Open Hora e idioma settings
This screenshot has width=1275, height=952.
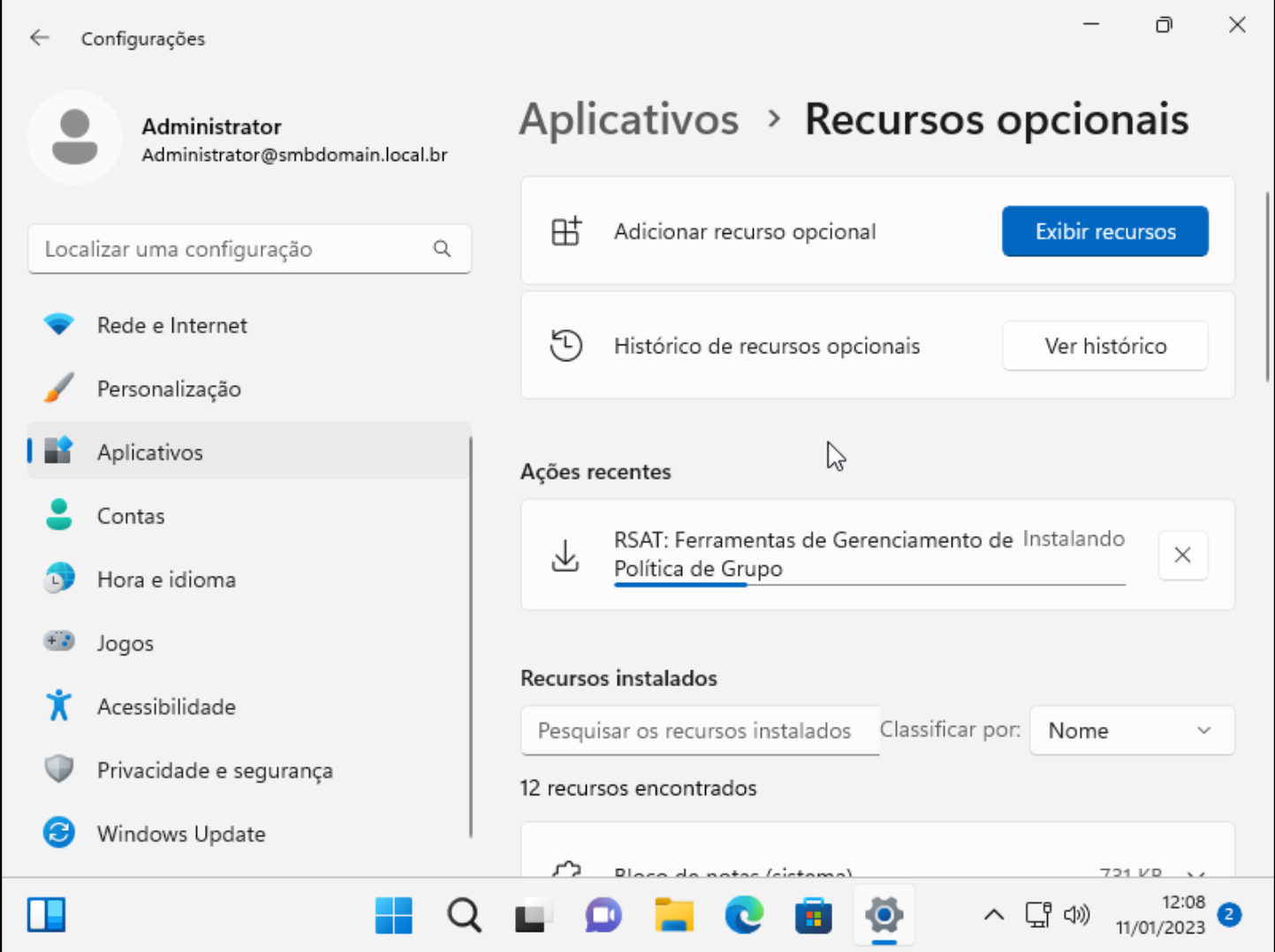250,579
